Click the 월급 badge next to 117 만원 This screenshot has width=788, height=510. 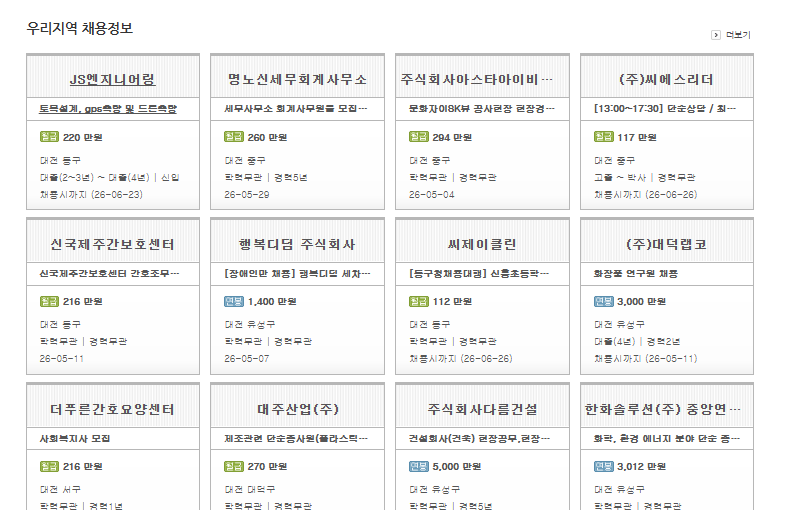604,137
